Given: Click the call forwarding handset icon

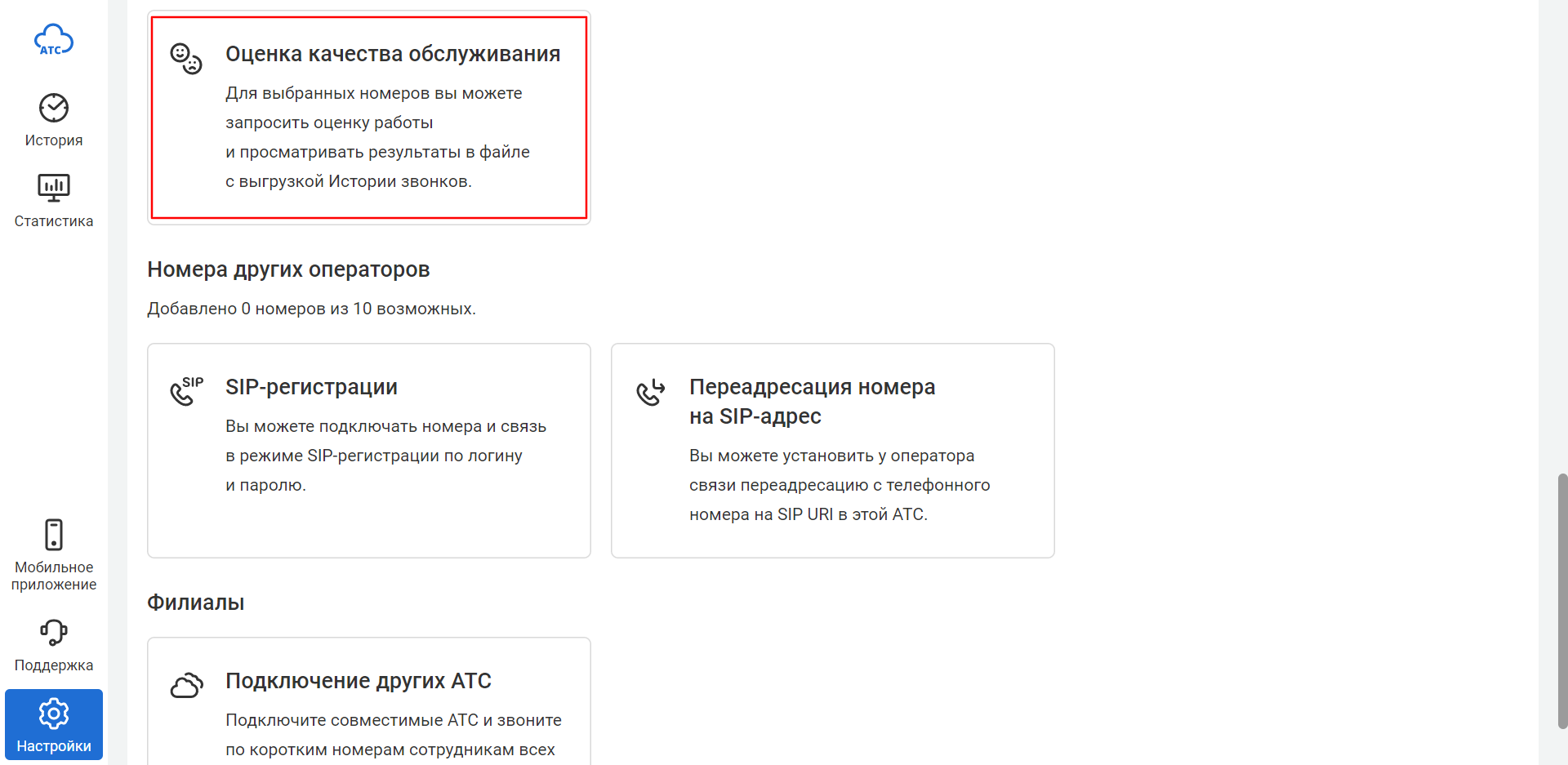Looking at the screenshot, I should [651, 392].
